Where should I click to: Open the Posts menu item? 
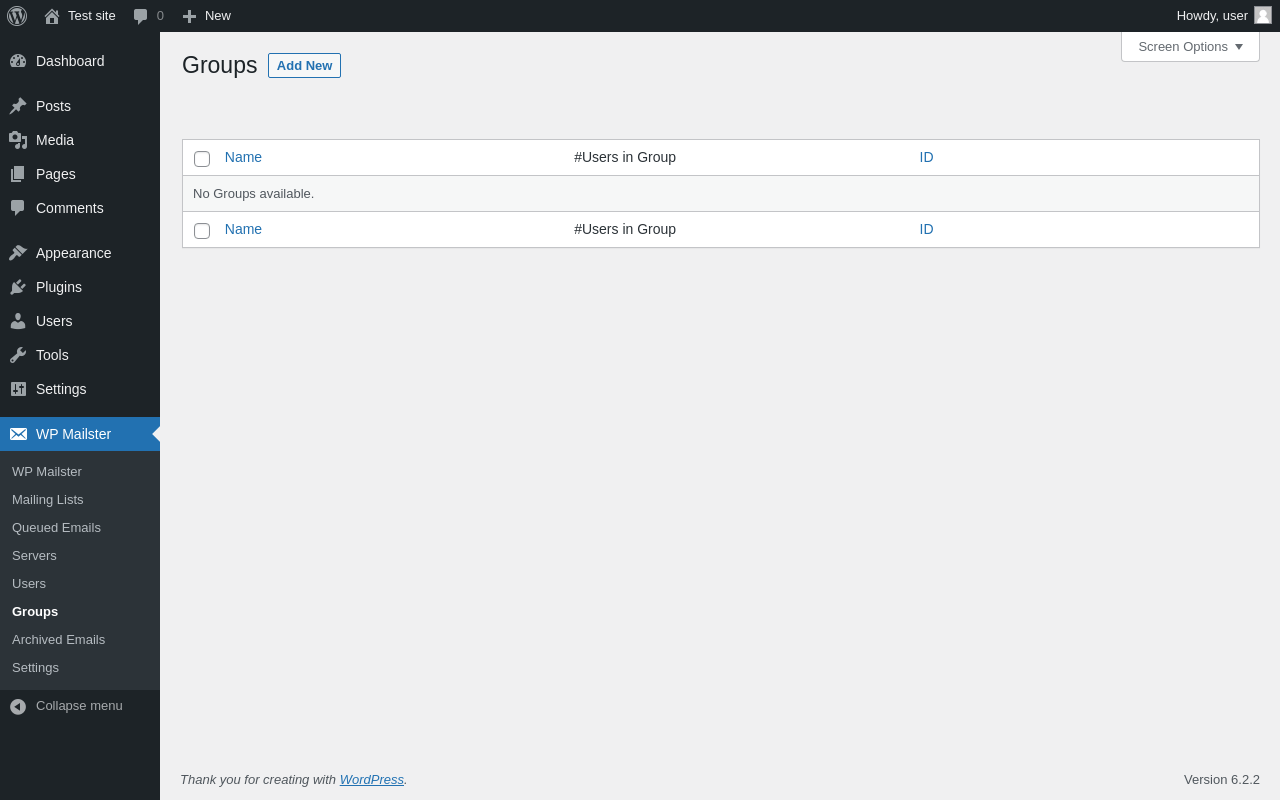80,106
